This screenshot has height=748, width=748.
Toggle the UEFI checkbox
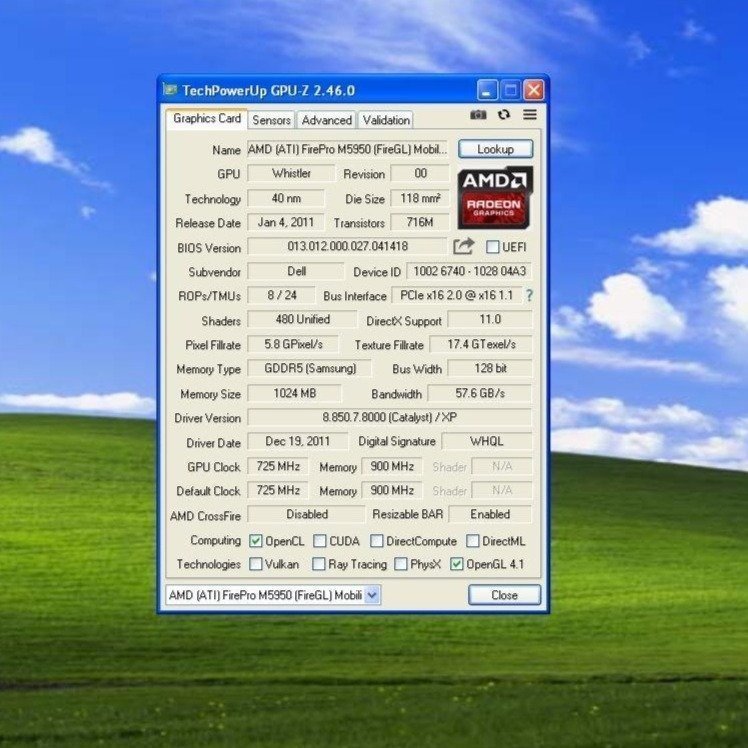(x=493, y=247)
